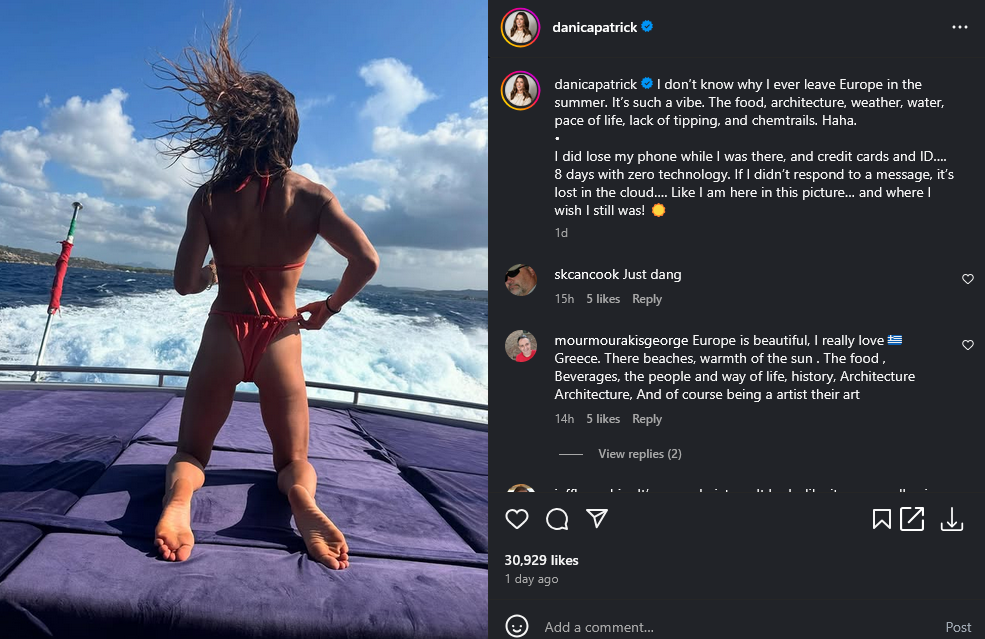Like the post with heart icon

[x=517, y=519]
